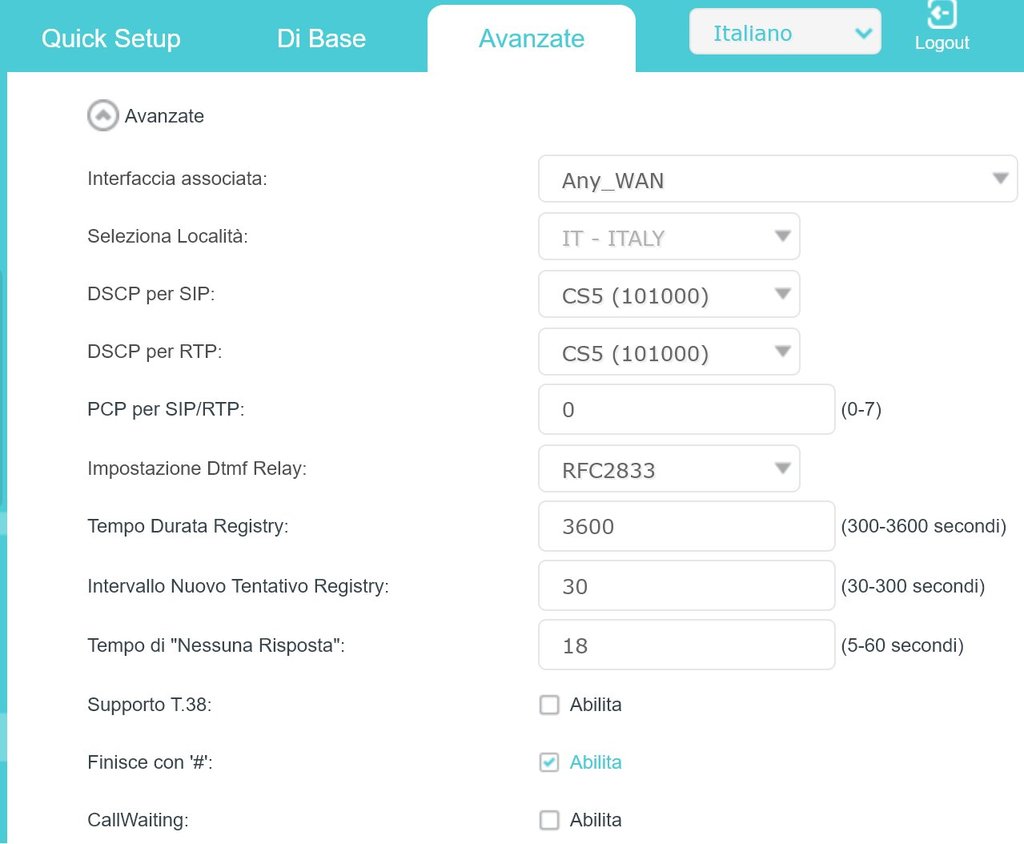Click the Avanzate section heading text
The width and height of the screenshot is (1024, 844).
pyautogui.click(x=164, y=116)
